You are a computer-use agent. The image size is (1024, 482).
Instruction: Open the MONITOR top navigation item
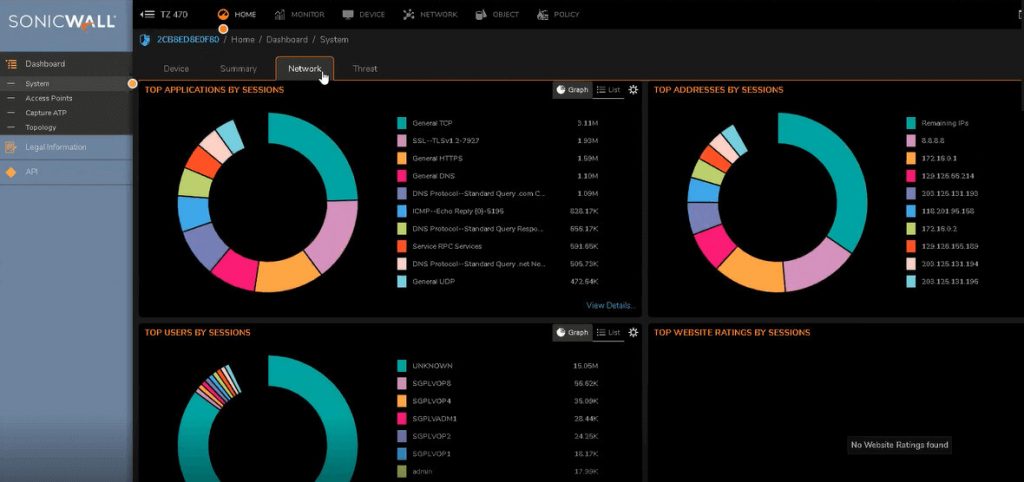pos(299,14)
